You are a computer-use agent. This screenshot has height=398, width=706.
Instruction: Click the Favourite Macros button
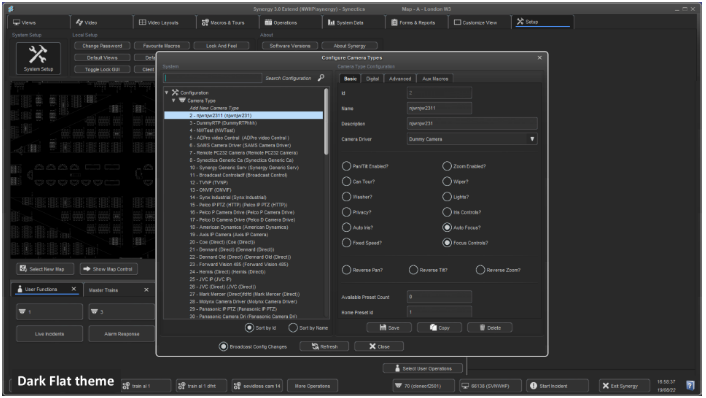point(161,46)
